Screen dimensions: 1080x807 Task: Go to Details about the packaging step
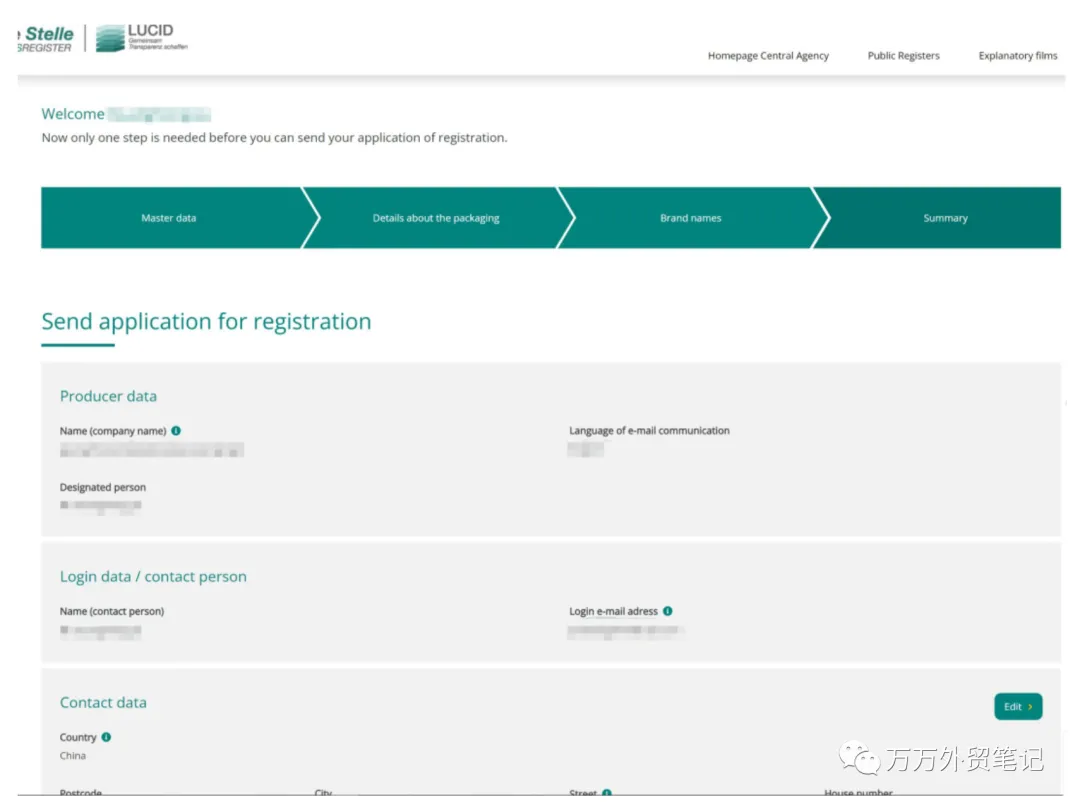(x=437, y=218)
